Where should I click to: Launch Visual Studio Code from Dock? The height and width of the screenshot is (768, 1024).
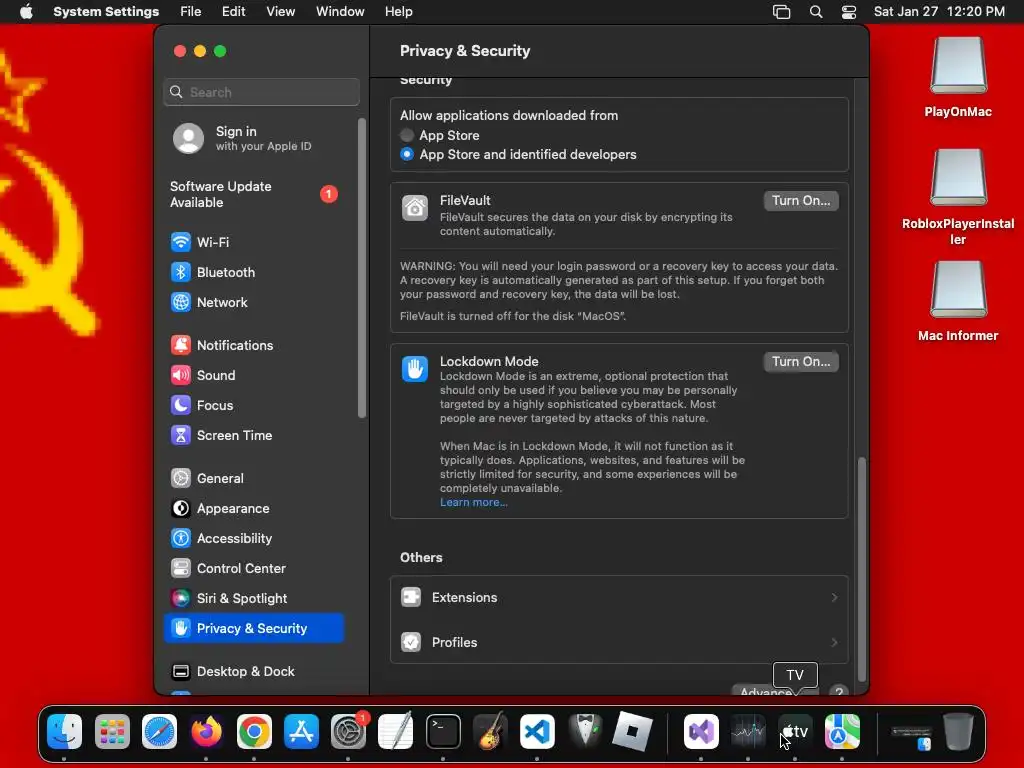(x=537, y=731)
